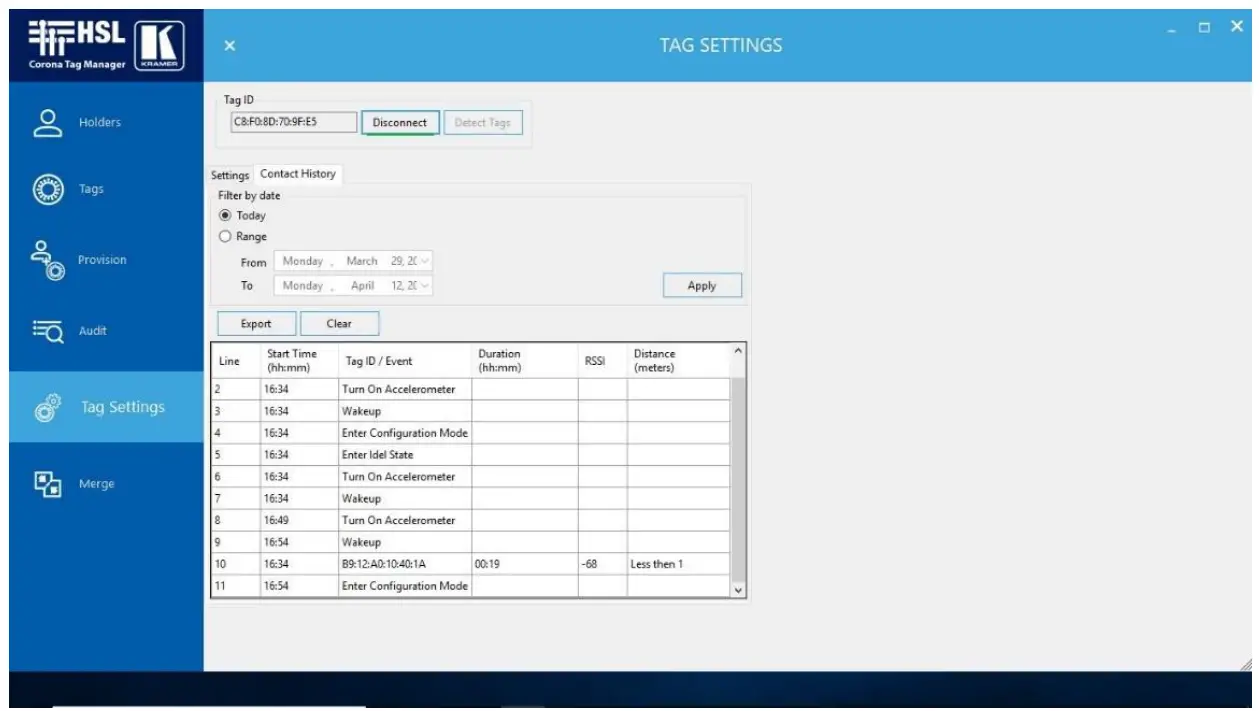The height and width of the screenshot is (711, 1259).
Task: Click the table scrollbar up arrow
Action: tap(739, 350)
